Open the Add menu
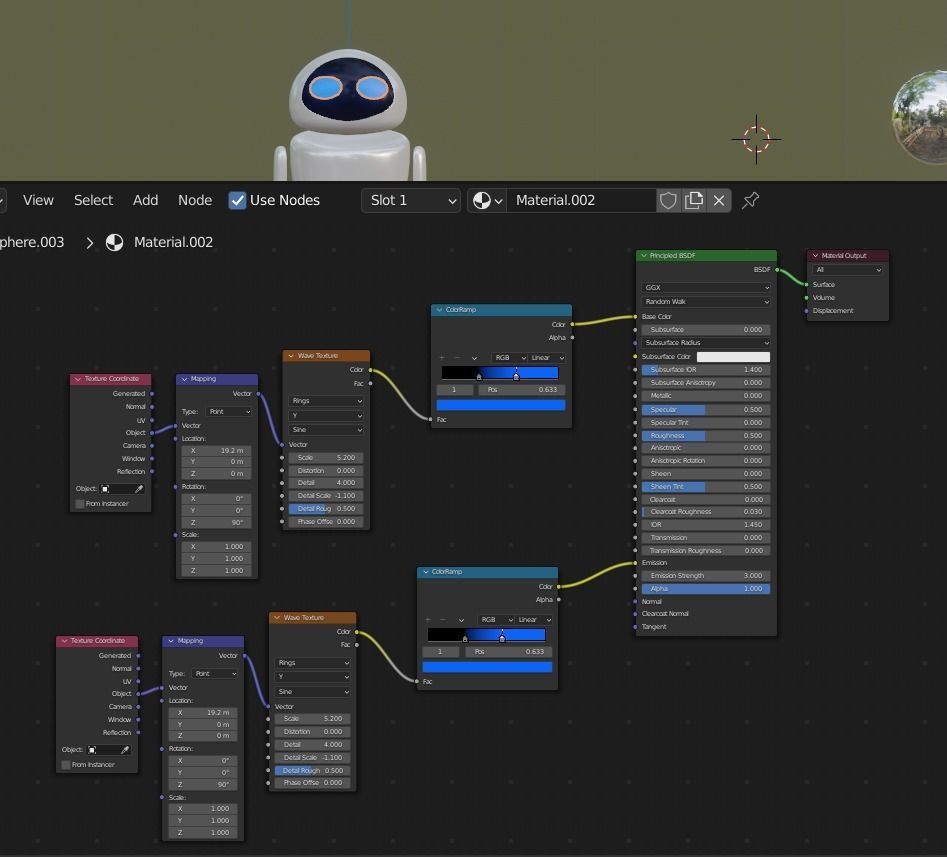The height and width of the screenshot is (857, 947). pyautogui.click(x=145, y=200)
